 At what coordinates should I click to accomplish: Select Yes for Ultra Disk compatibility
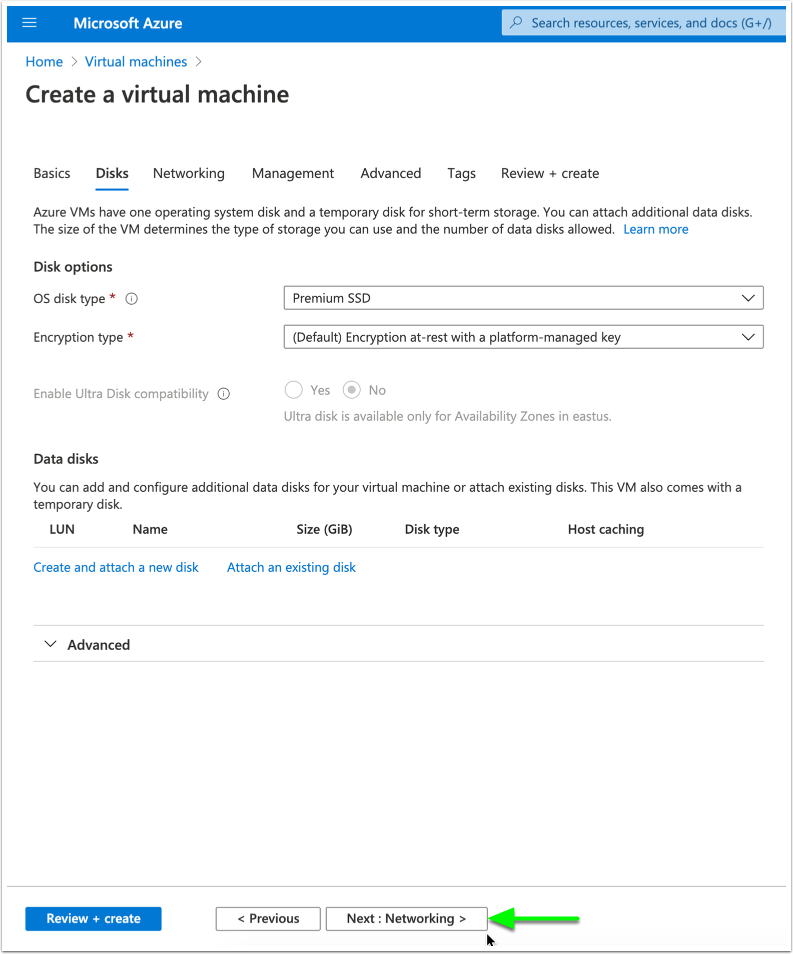(x=293, y=390)
